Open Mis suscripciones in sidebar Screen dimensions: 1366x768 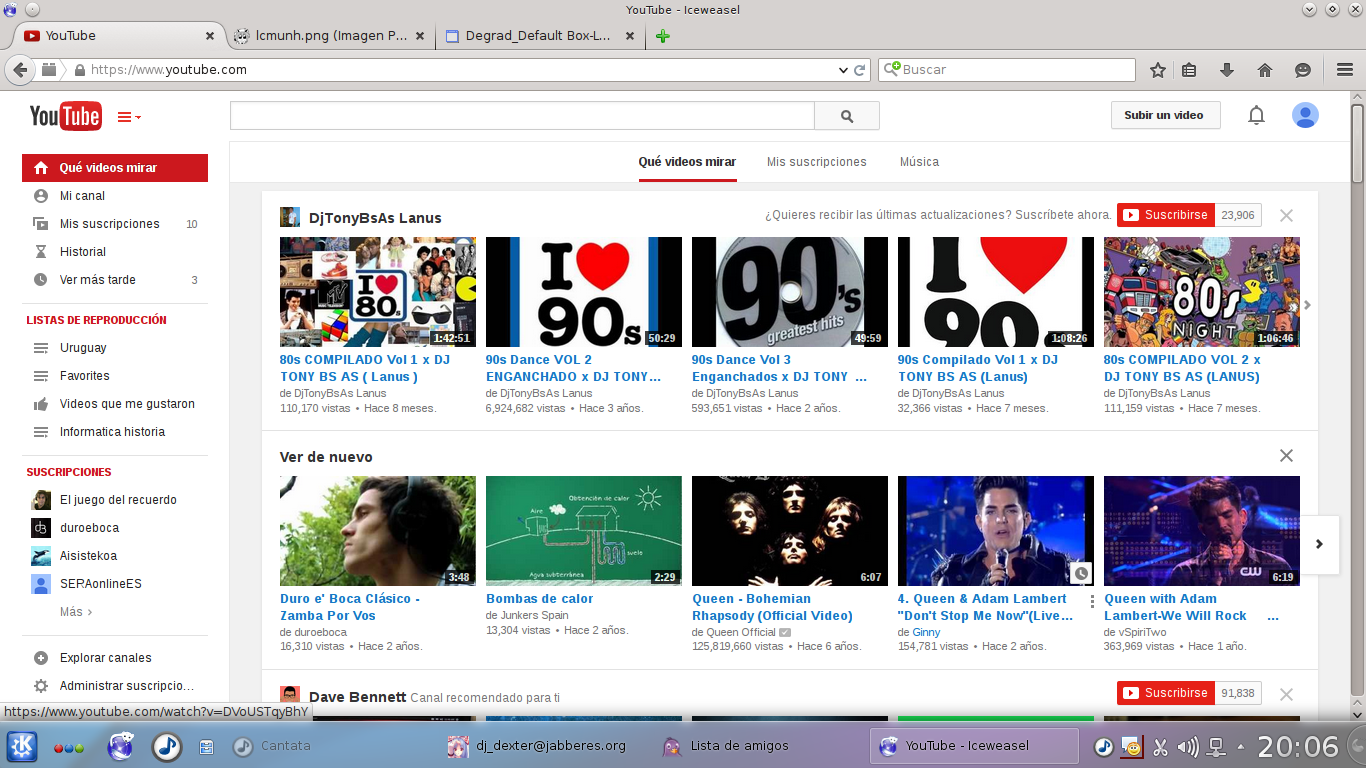tap(115, 224)
